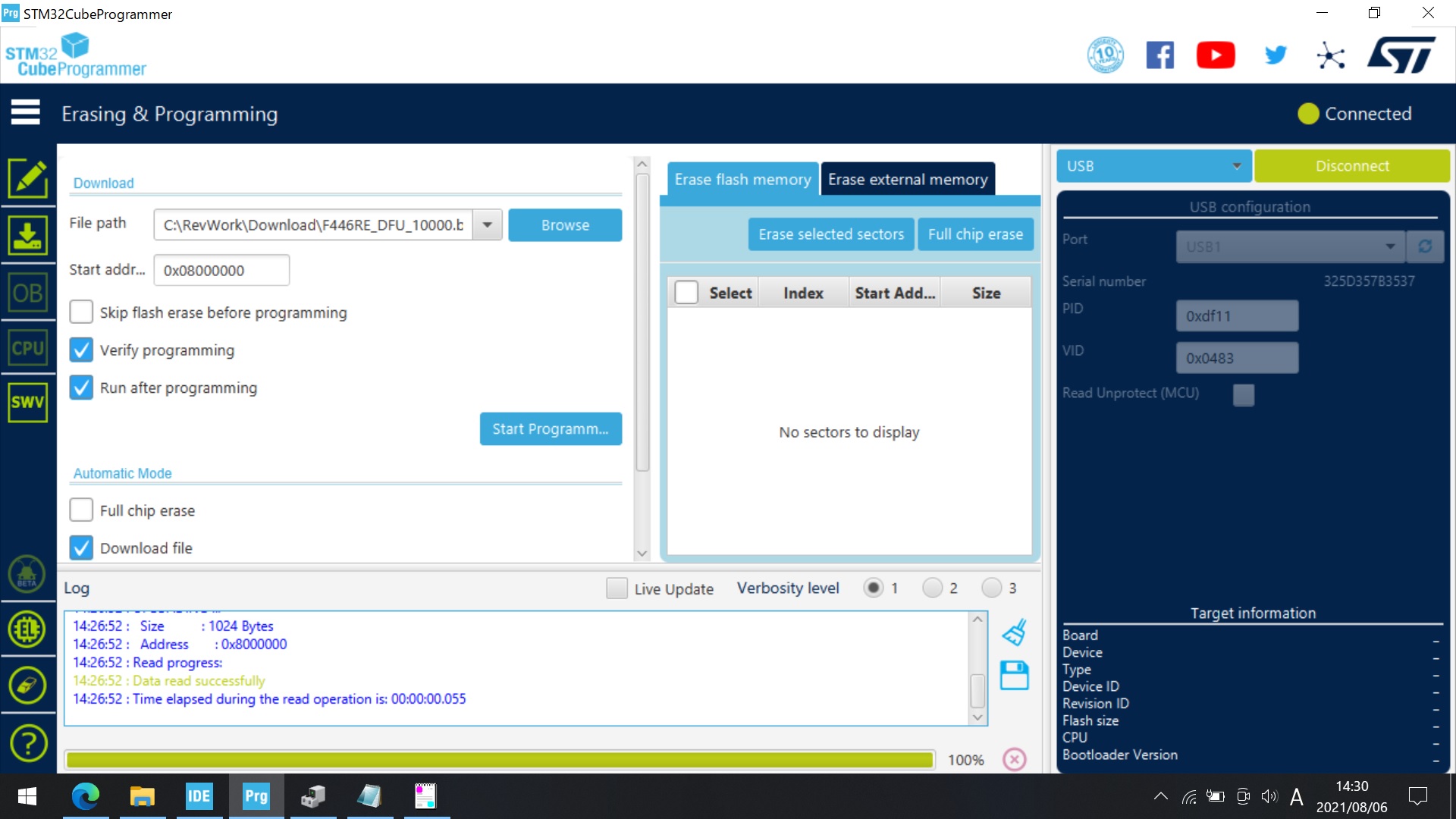The height and width of the screenshot is (819, 1456).
Task: Open File Explorer from taskbar
Action: click(142, 796)
